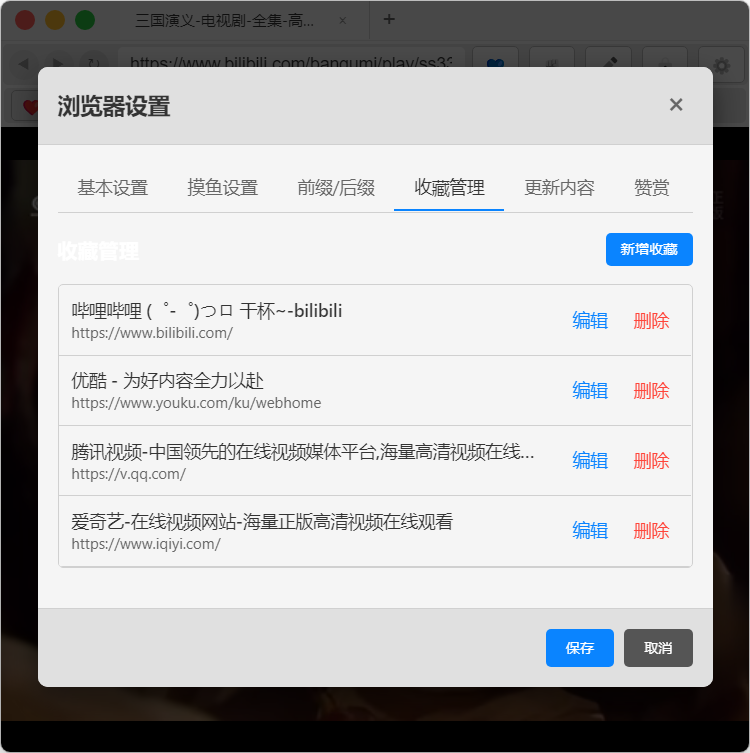Click the 收藏管理 section heading

tap(98, 251)
